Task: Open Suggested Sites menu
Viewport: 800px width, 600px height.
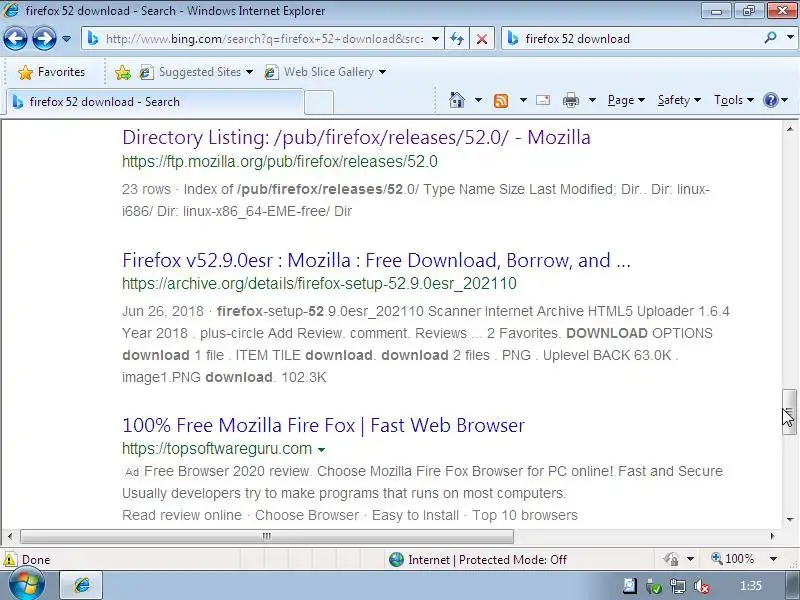Action: pos(196,72)
